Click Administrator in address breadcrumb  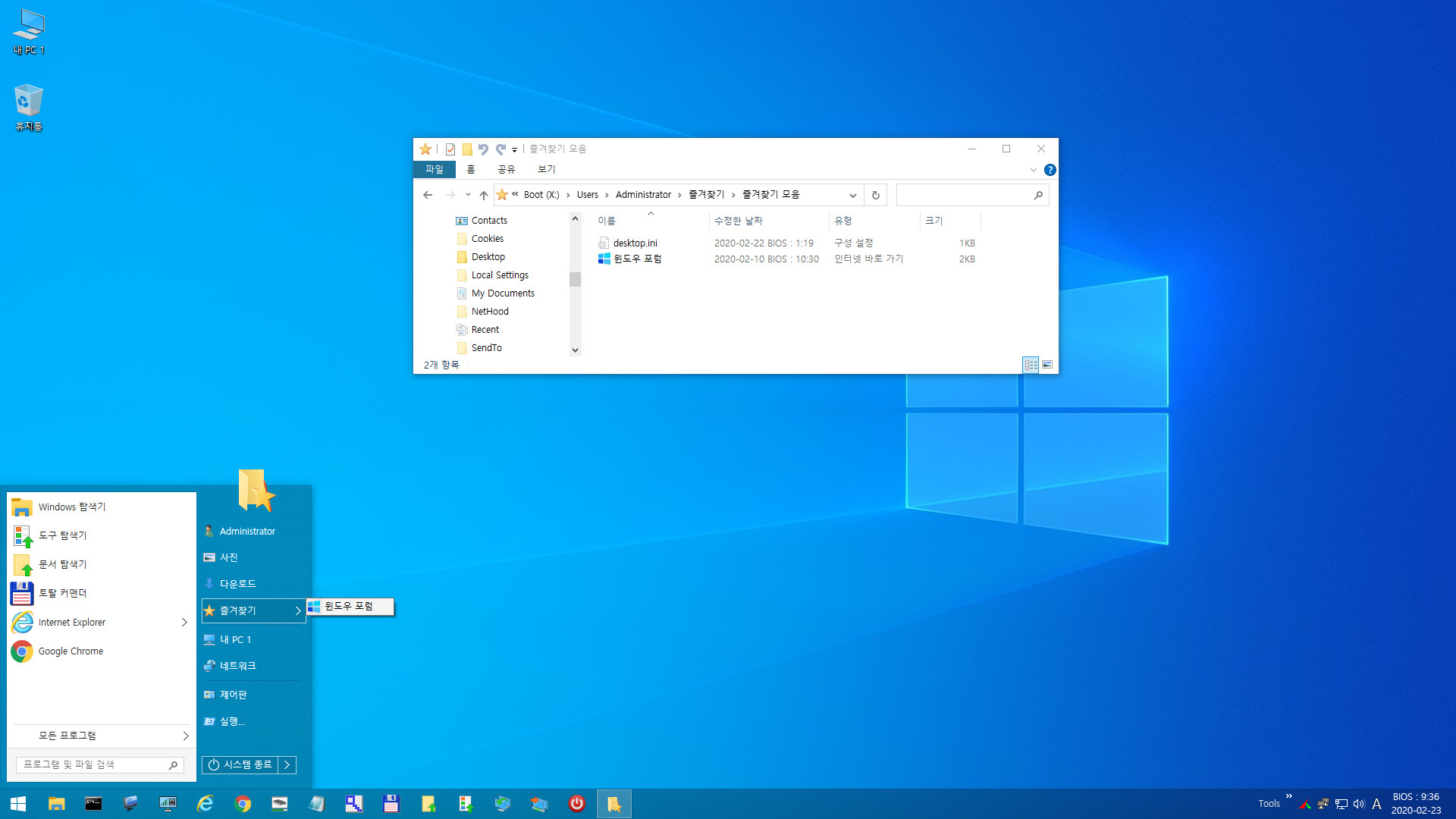[643, 195]
